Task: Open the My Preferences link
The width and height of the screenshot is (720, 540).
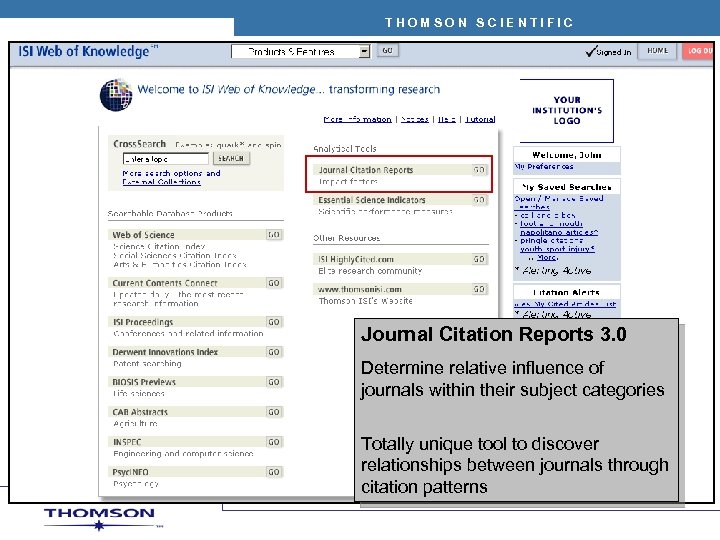Action: pos(544,167)
